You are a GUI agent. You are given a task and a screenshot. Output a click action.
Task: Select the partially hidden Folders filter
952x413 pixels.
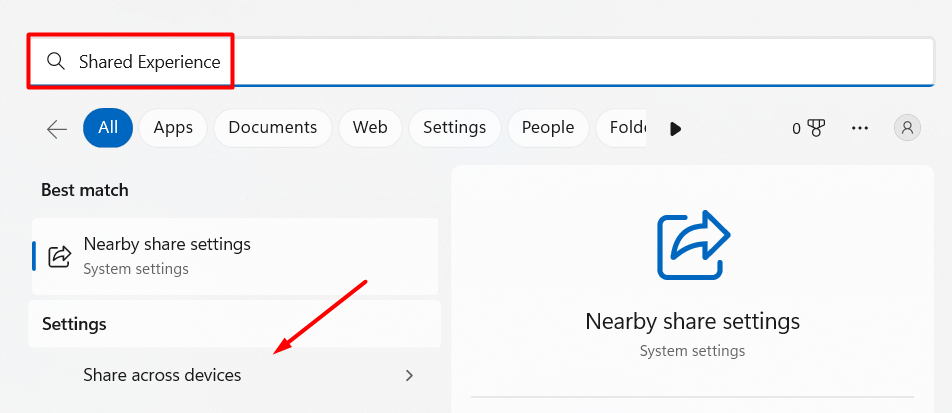(622, 128)
